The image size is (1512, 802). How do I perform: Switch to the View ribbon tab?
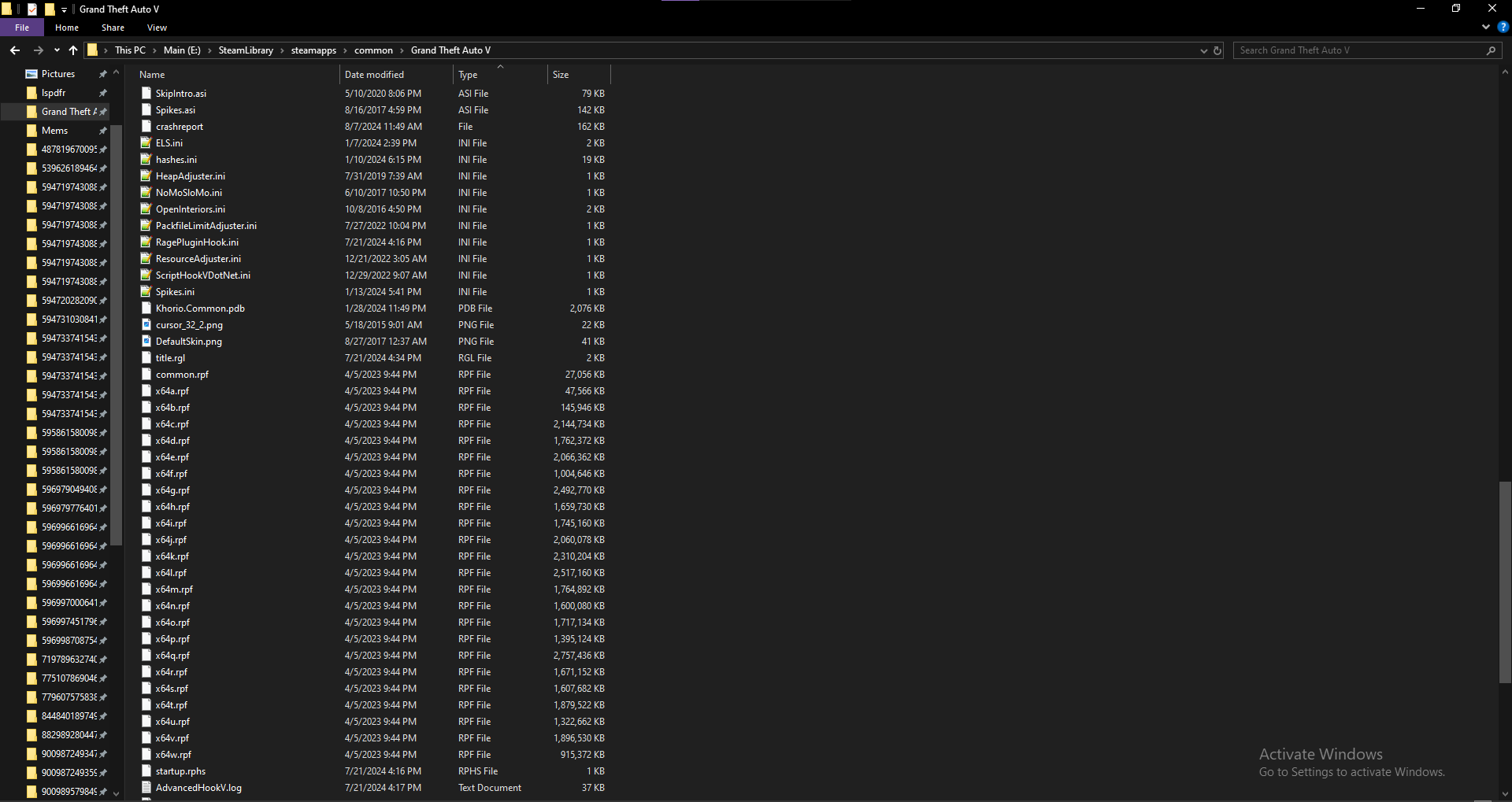(x=157, y=28)
